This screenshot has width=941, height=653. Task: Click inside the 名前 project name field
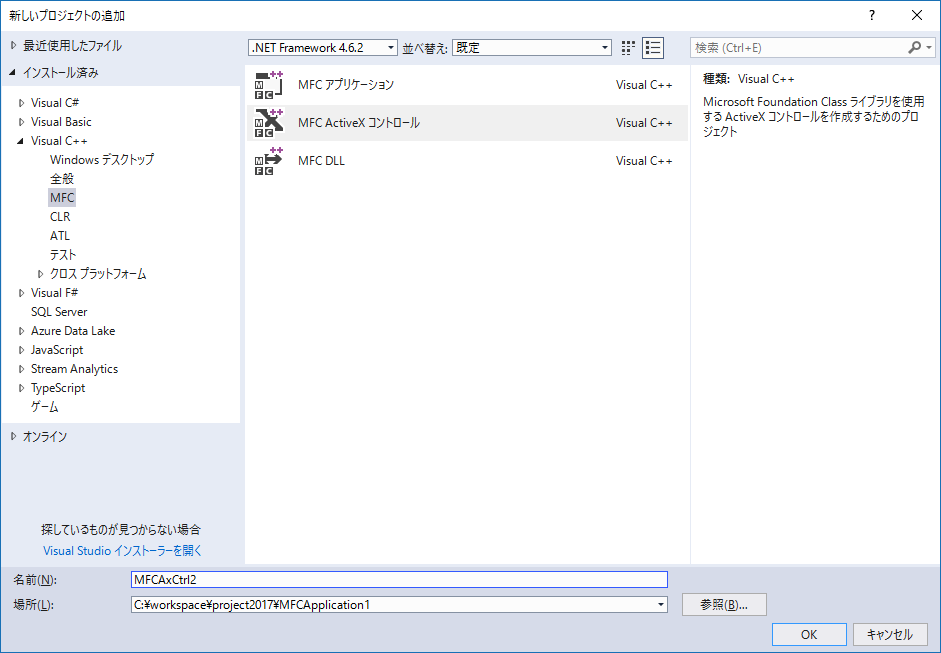[x=400, y=579]
